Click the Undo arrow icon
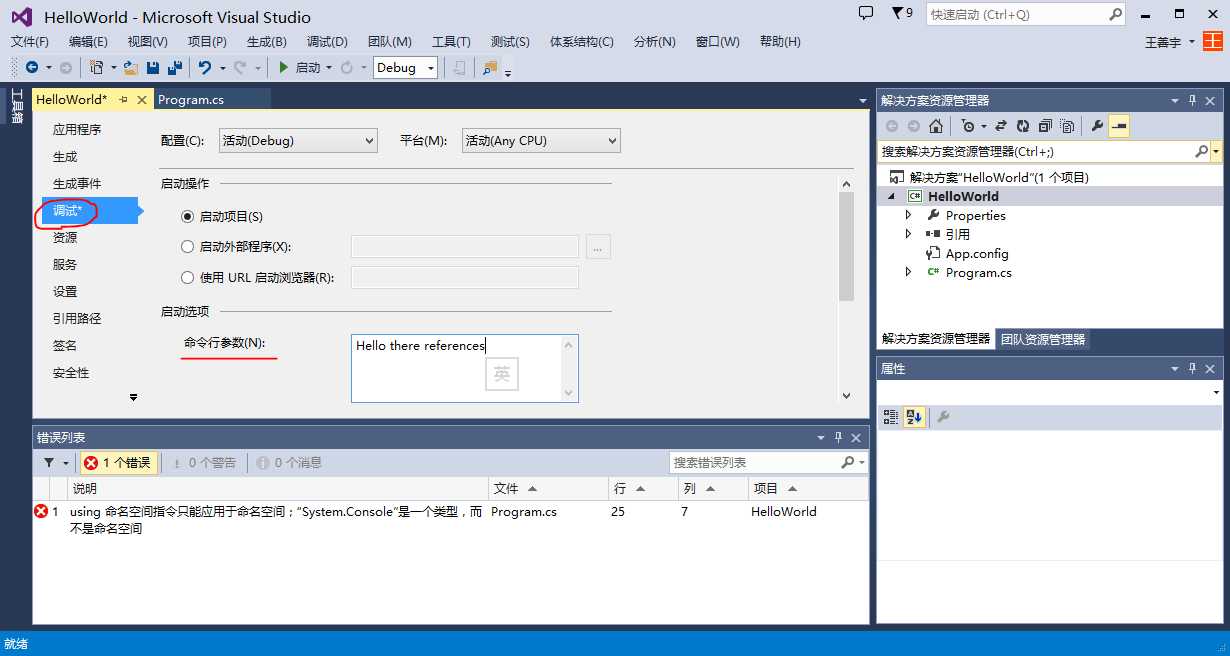The height and width of the screenshot is (656, 1230). [x=205, y=67]
